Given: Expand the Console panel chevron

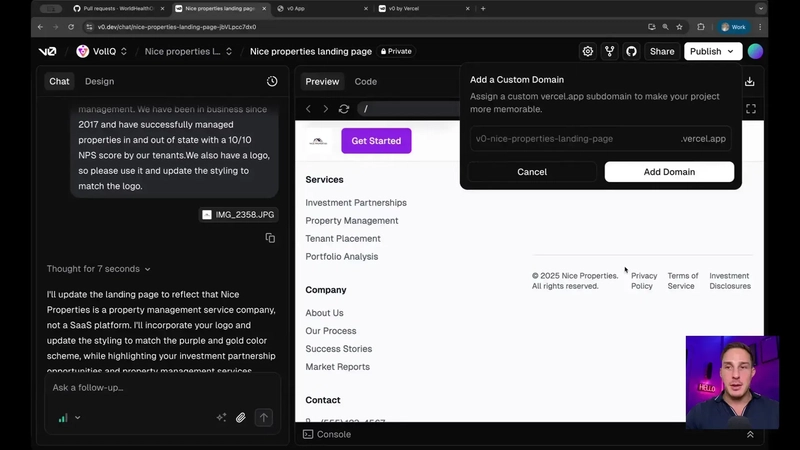Looking at the screenshot, I should (751, 435).
